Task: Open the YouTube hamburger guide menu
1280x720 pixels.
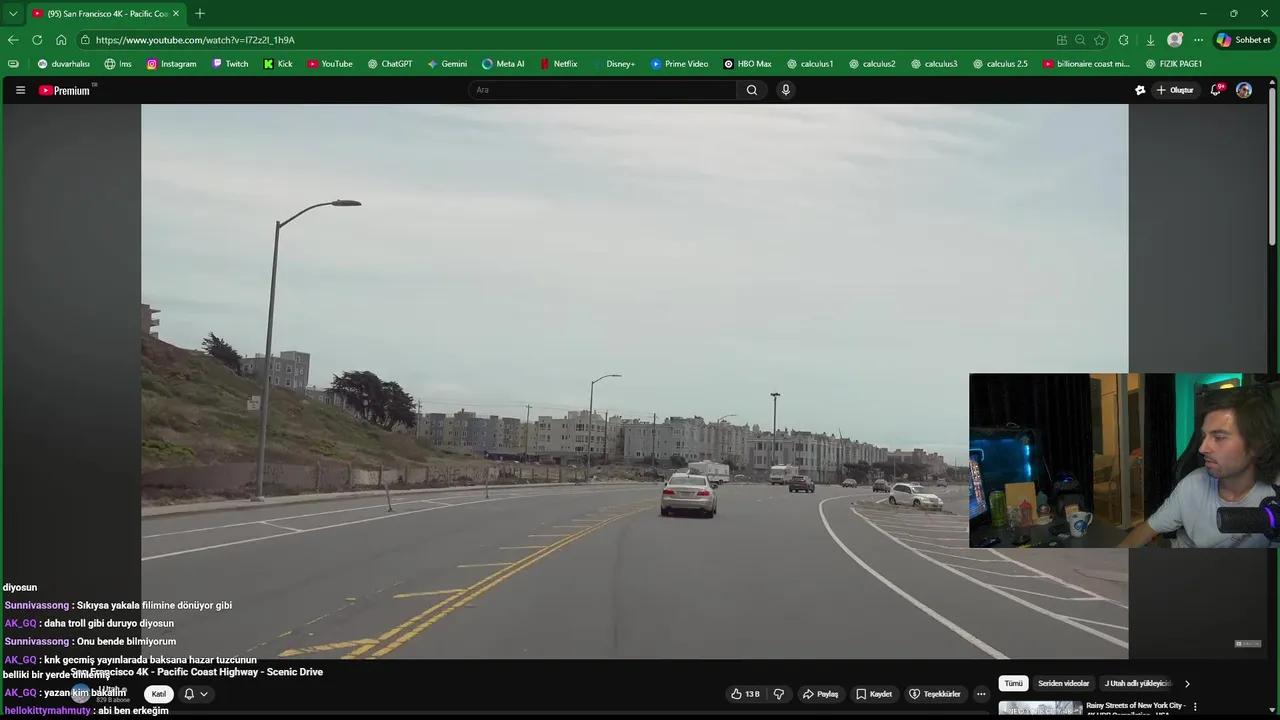Action: pos(20,90)
